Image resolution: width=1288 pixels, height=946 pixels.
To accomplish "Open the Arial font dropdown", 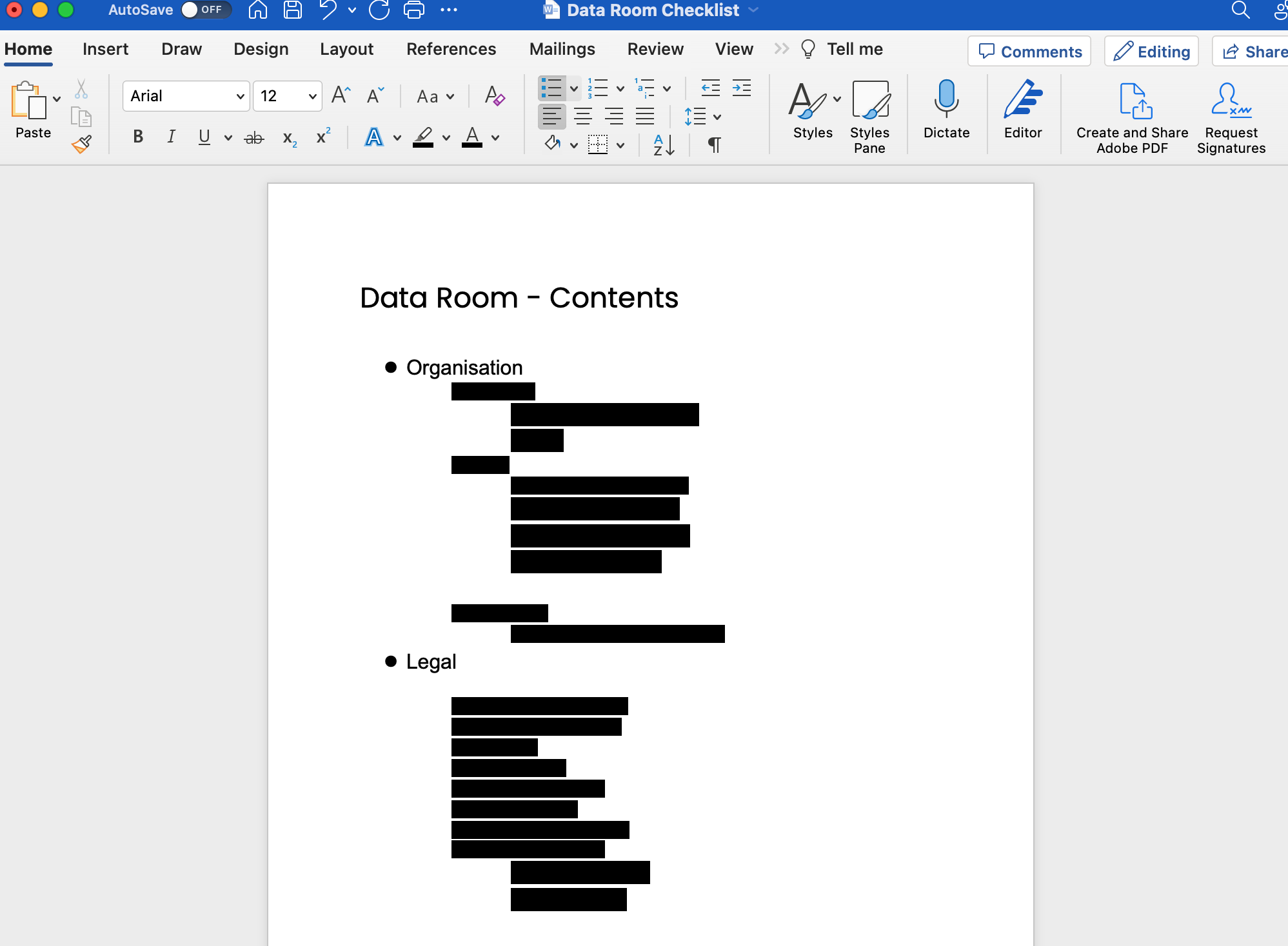I will pyautogui.click(x=238, y=95).
